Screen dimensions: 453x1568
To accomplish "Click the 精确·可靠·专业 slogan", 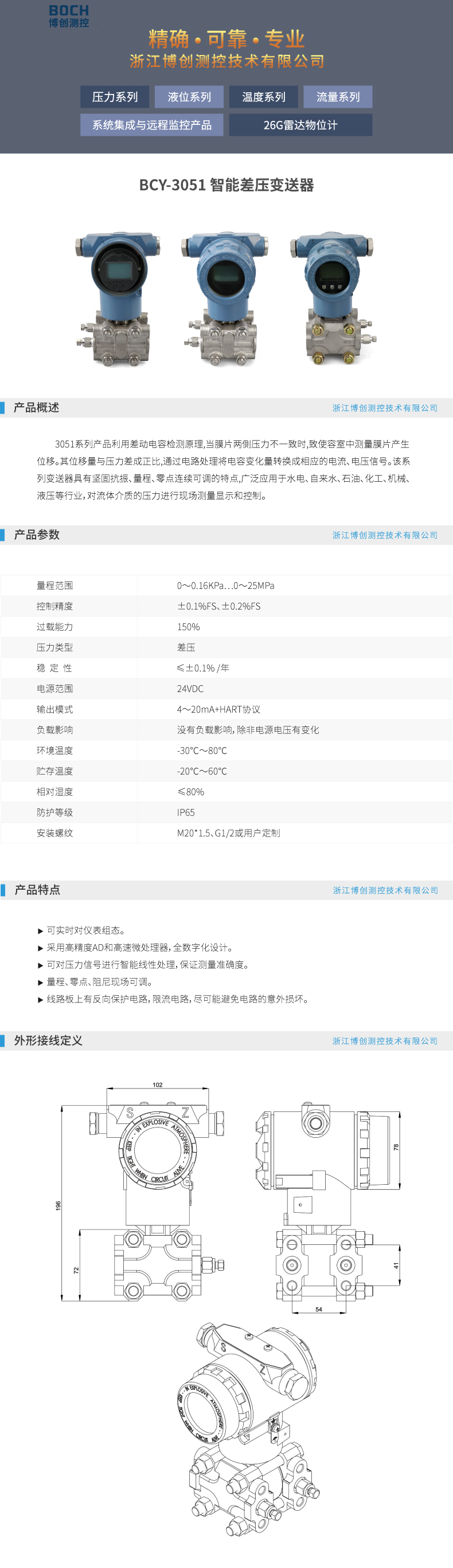I will 226,39.
